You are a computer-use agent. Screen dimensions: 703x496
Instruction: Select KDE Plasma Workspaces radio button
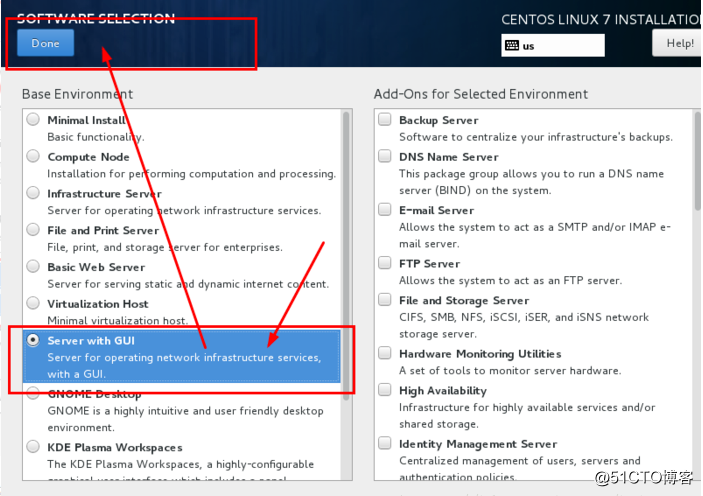pos(33,447)
